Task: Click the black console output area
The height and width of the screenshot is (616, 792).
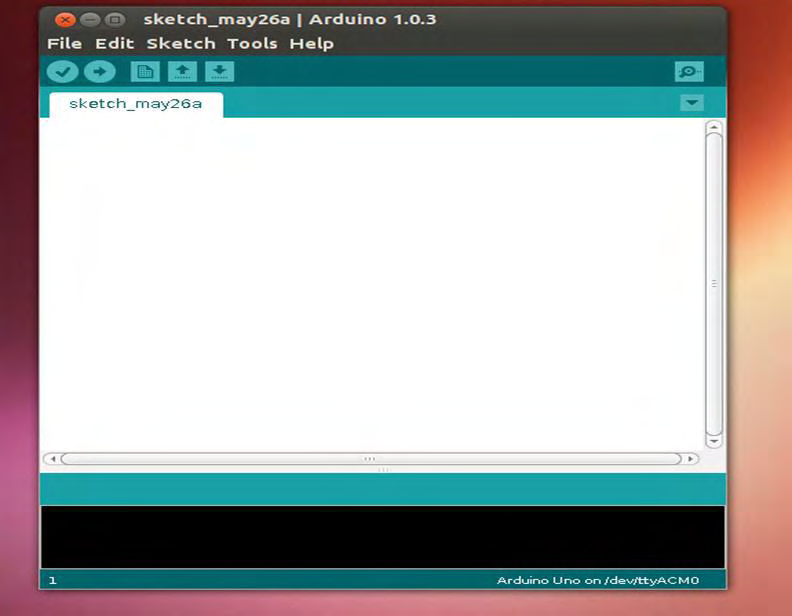Action: click(x=383, y=537)
